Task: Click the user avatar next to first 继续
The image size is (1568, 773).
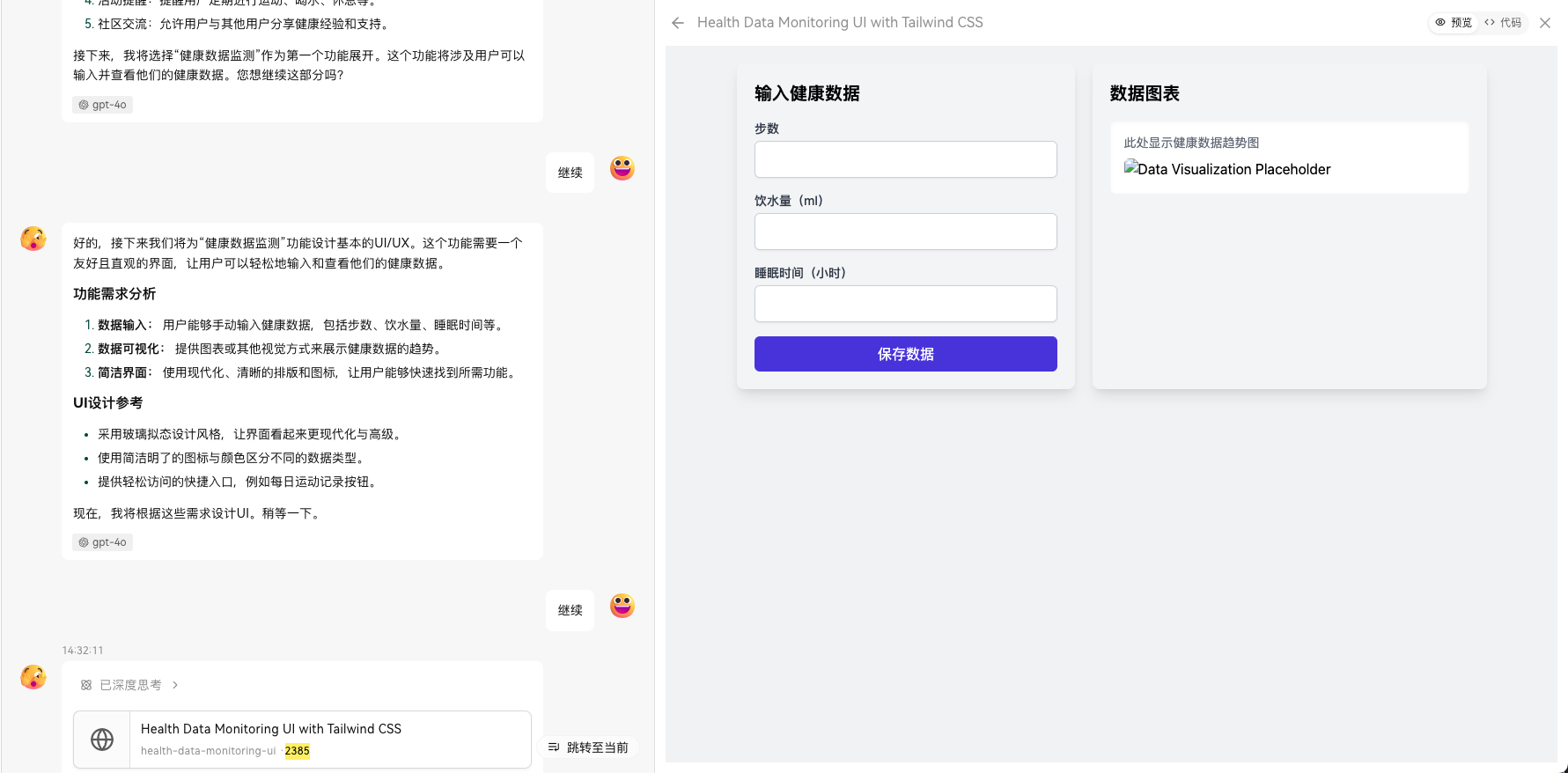Action: (622, 168)
